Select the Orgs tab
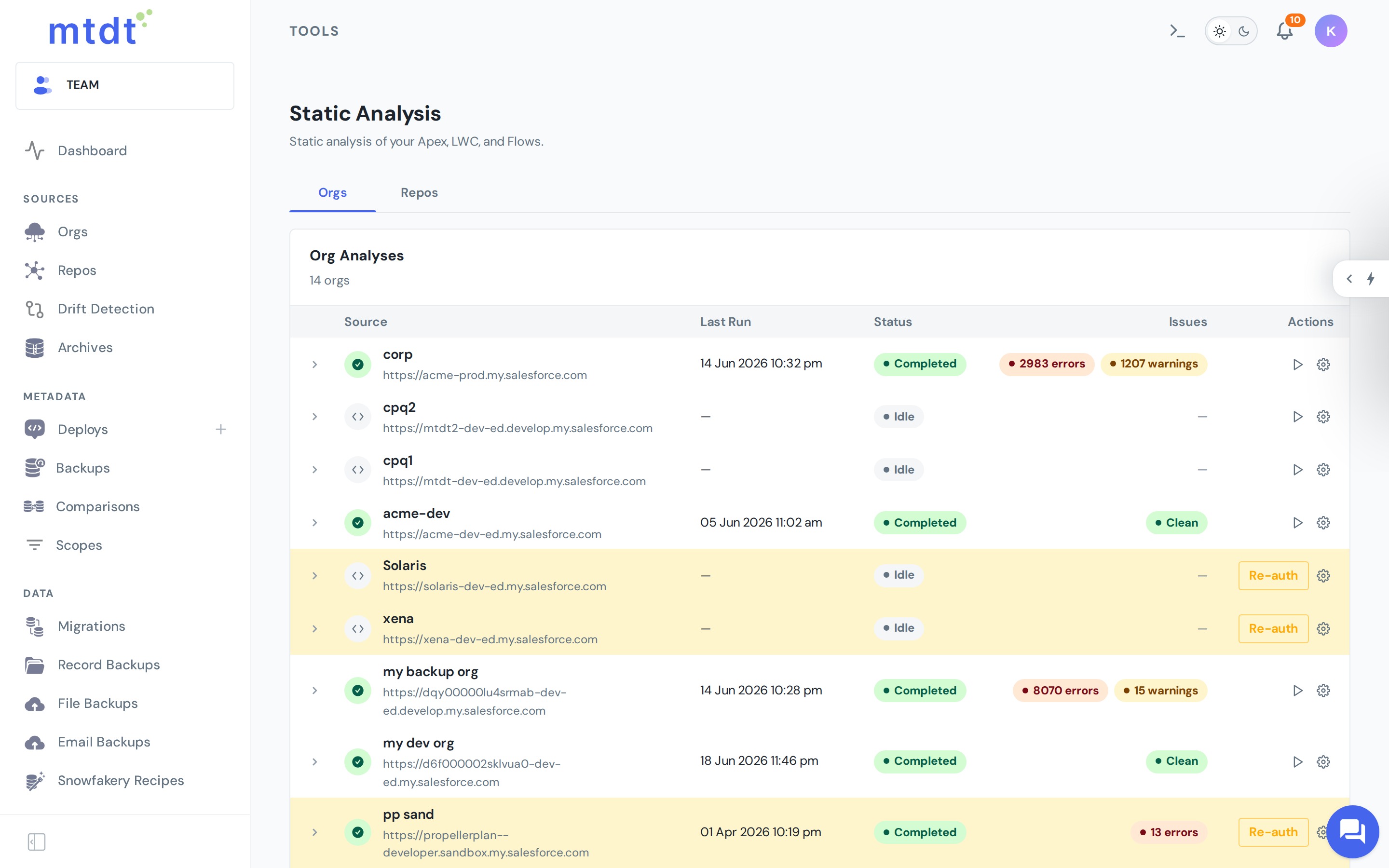Image resolution: width=1389 pixels, height=868 pixels. [332, 193]
